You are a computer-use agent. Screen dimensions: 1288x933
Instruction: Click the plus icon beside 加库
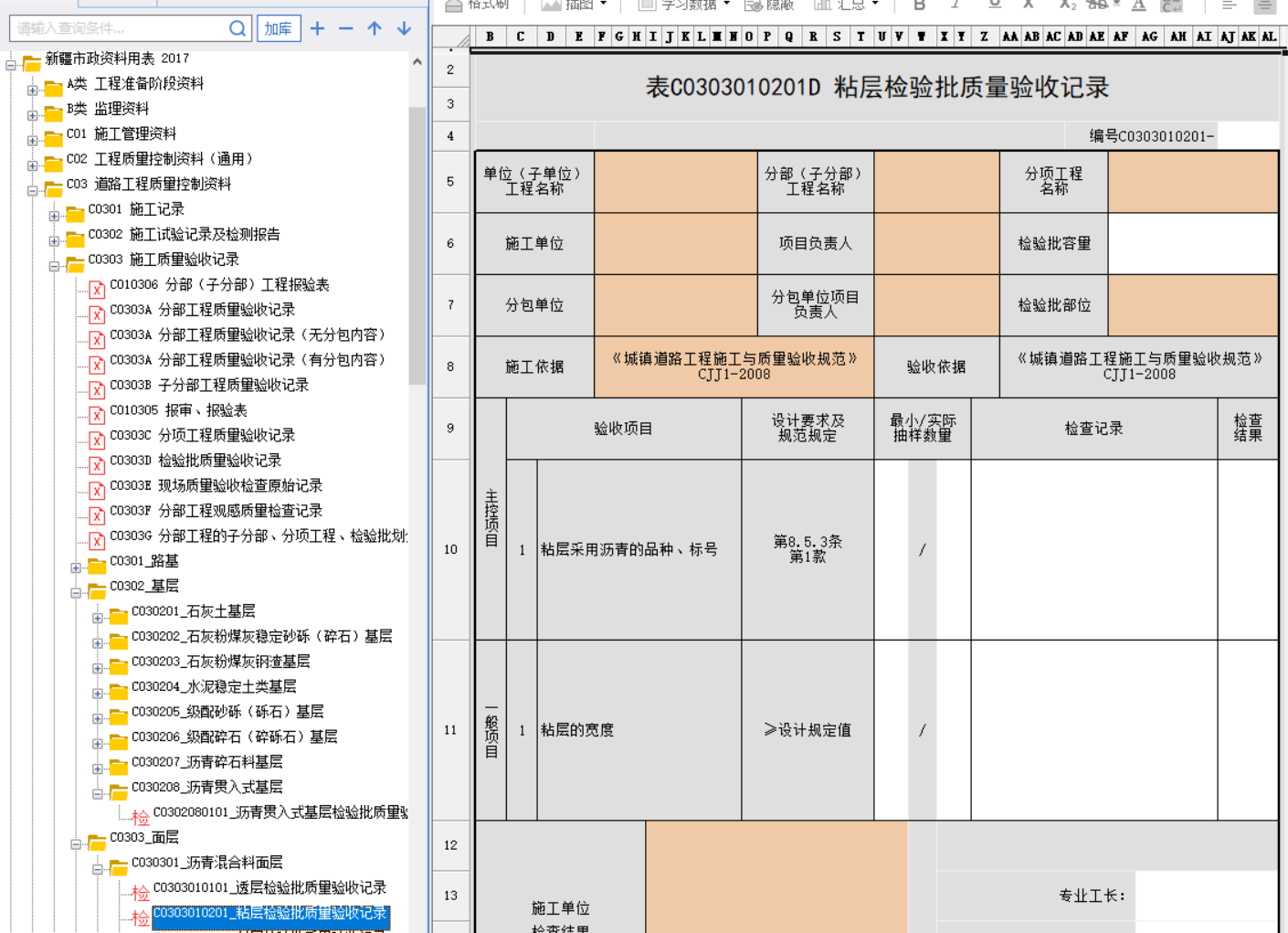pyautogui.click(x=317, y=28)
